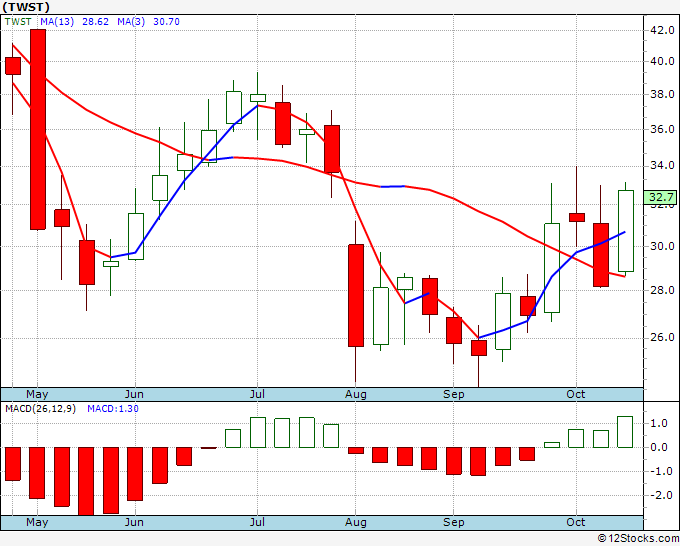
Task: Select Oct on the price chart's date axis
Action: click(576, 394)
